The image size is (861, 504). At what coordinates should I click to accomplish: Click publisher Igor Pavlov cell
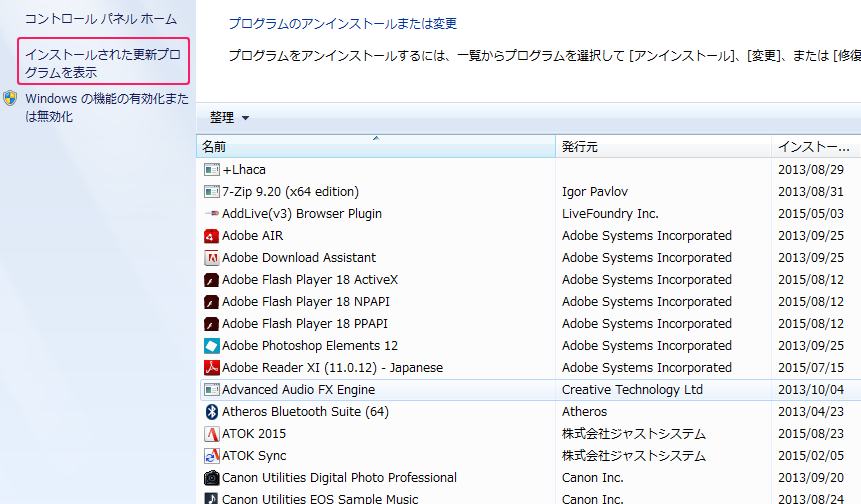click(595, 192)
